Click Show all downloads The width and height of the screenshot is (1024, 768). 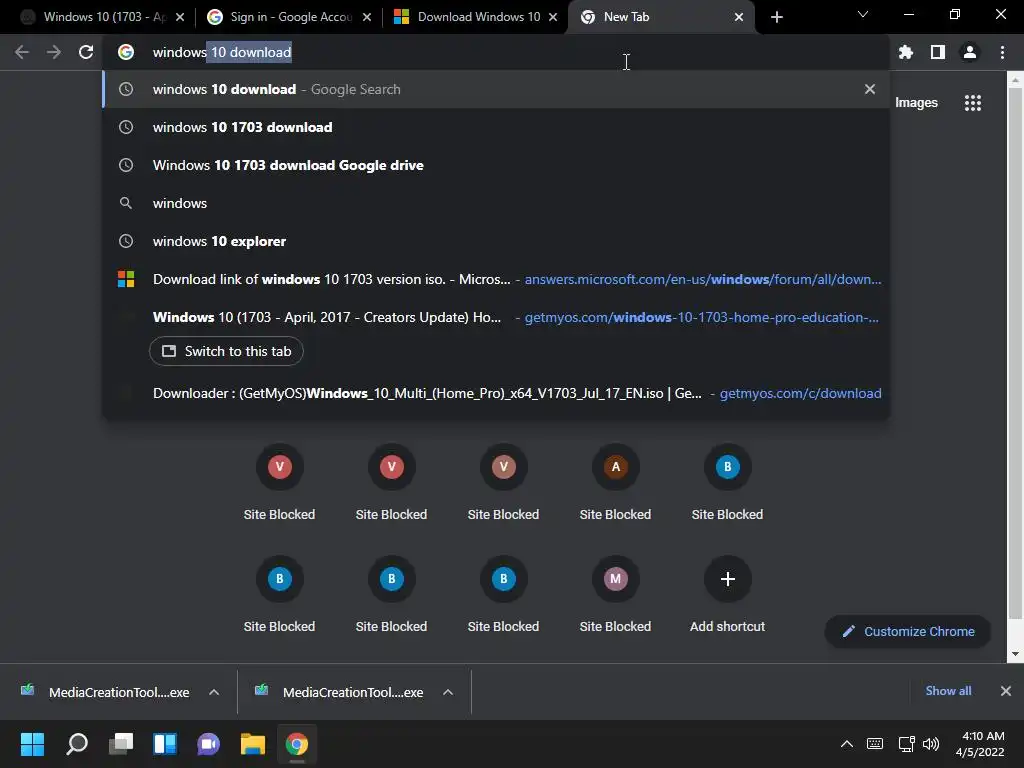(x=948, y=691)
